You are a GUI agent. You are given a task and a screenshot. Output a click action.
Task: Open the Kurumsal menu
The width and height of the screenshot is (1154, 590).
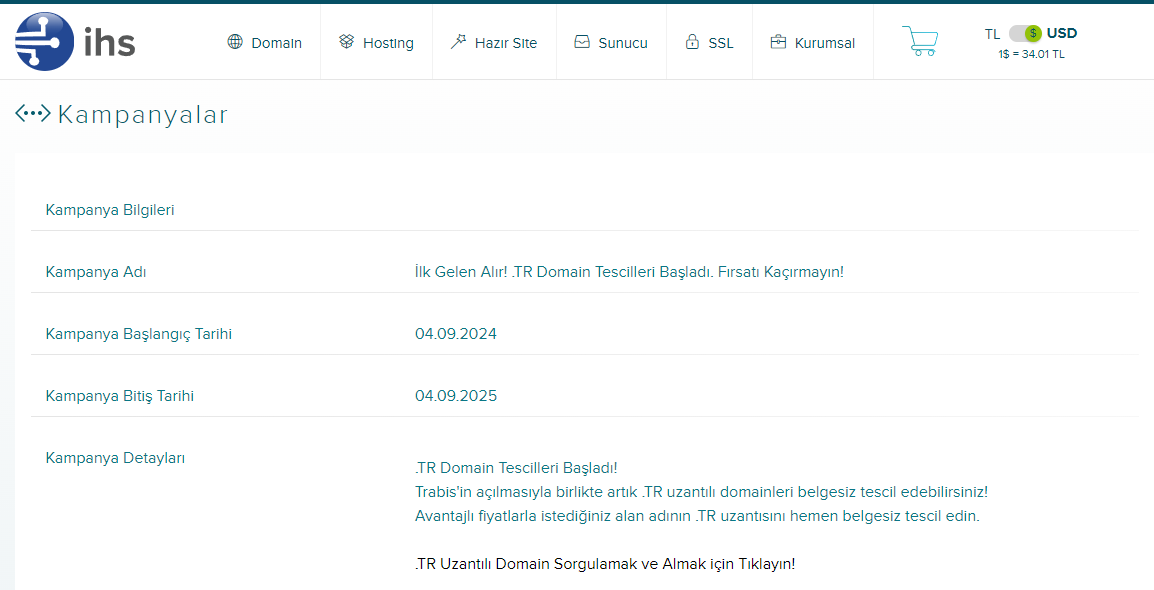tap(824, 43)
